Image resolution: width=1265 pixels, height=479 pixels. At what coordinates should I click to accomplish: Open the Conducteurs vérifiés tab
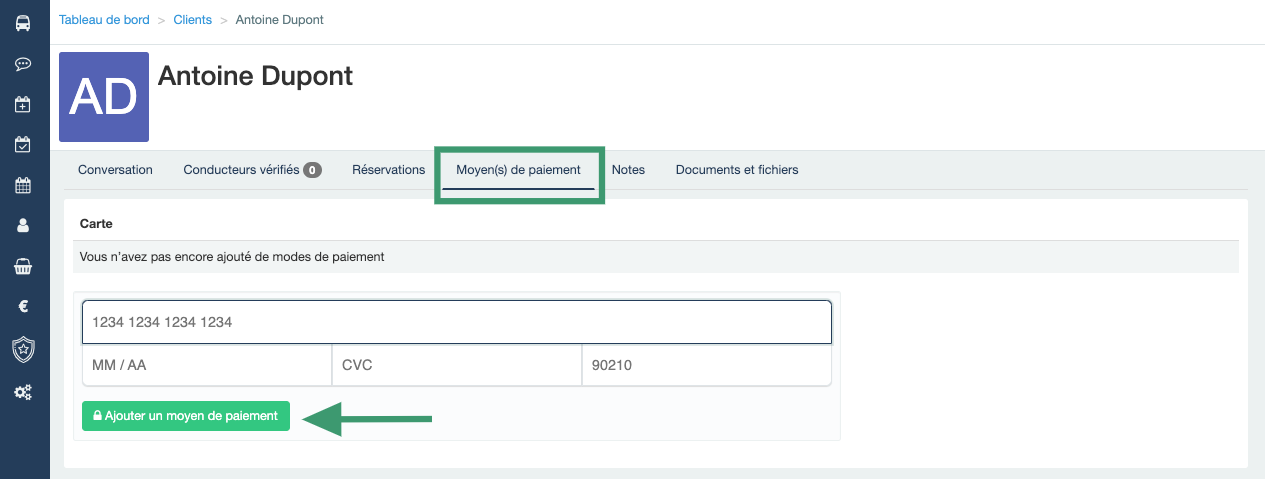coord(251,170)
